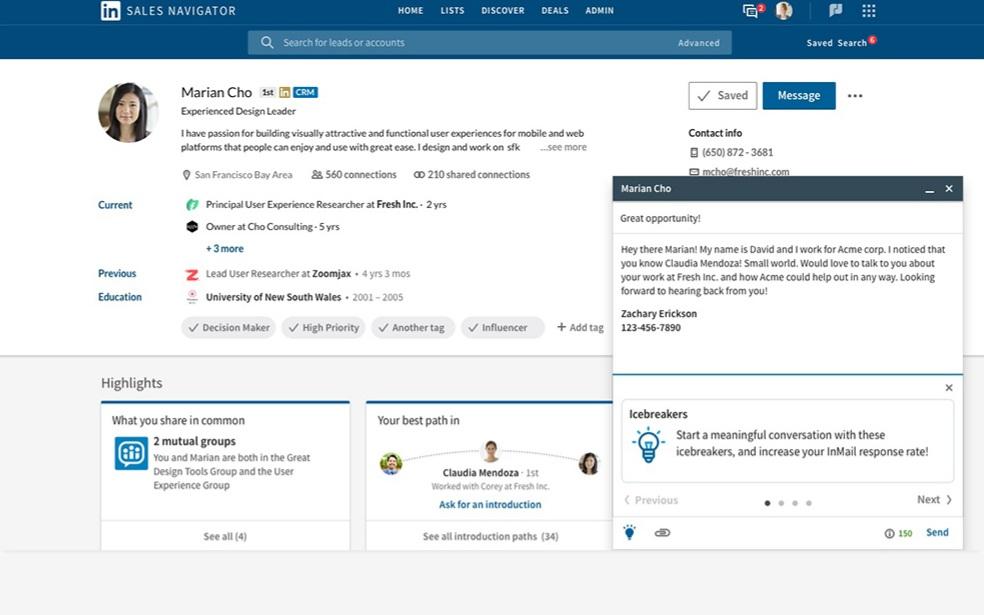Send the InMail message
Screen dimensions: 984x615
tap(937, 532)
